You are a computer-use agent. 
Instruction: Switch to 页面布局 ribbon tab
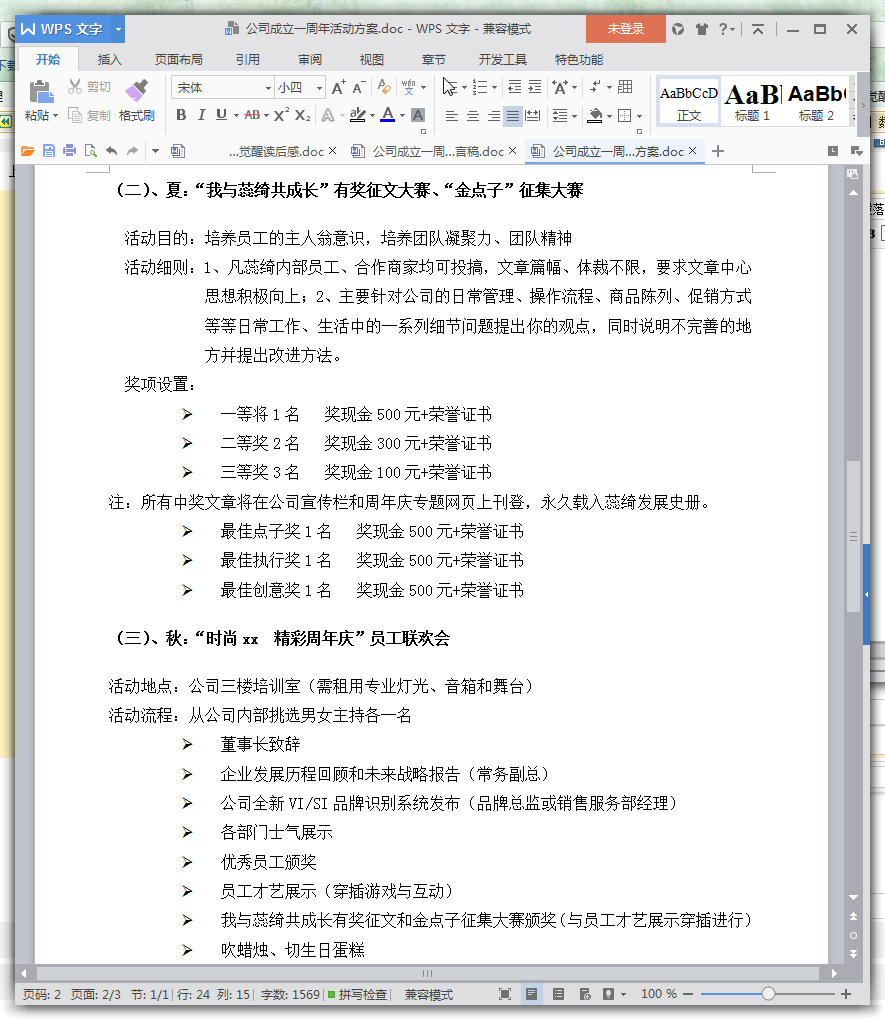click(x=178, y=60)
